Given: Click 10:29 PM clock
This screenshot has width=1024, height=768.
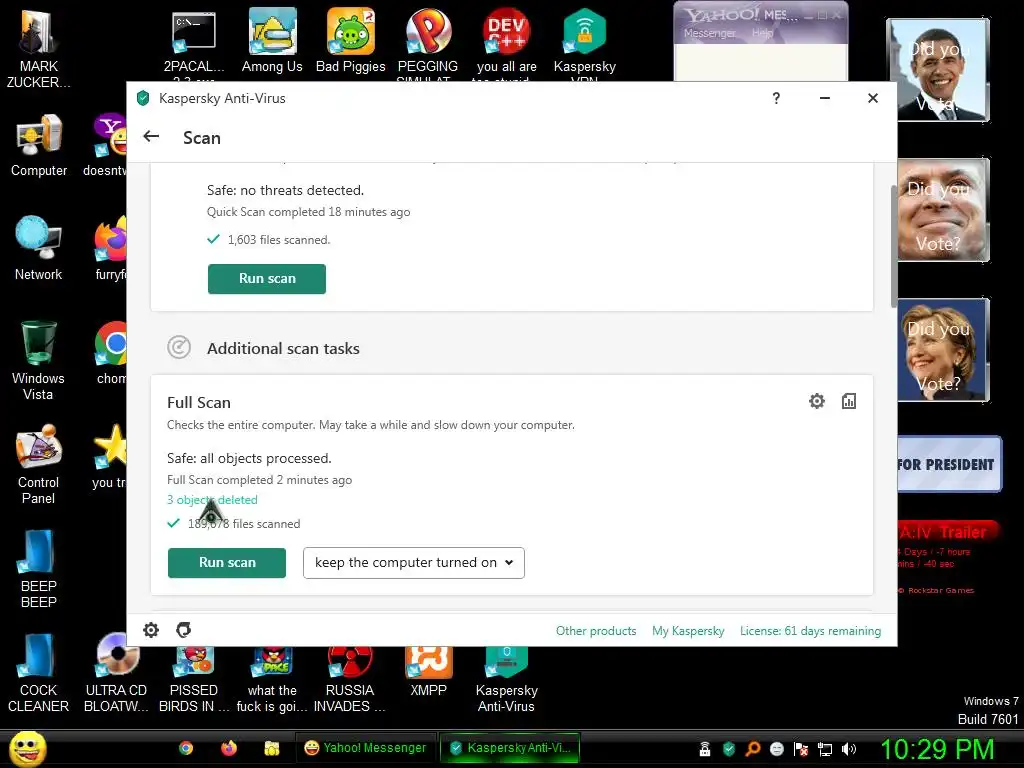Looking at the screenshot, I should tap(937, 749).
